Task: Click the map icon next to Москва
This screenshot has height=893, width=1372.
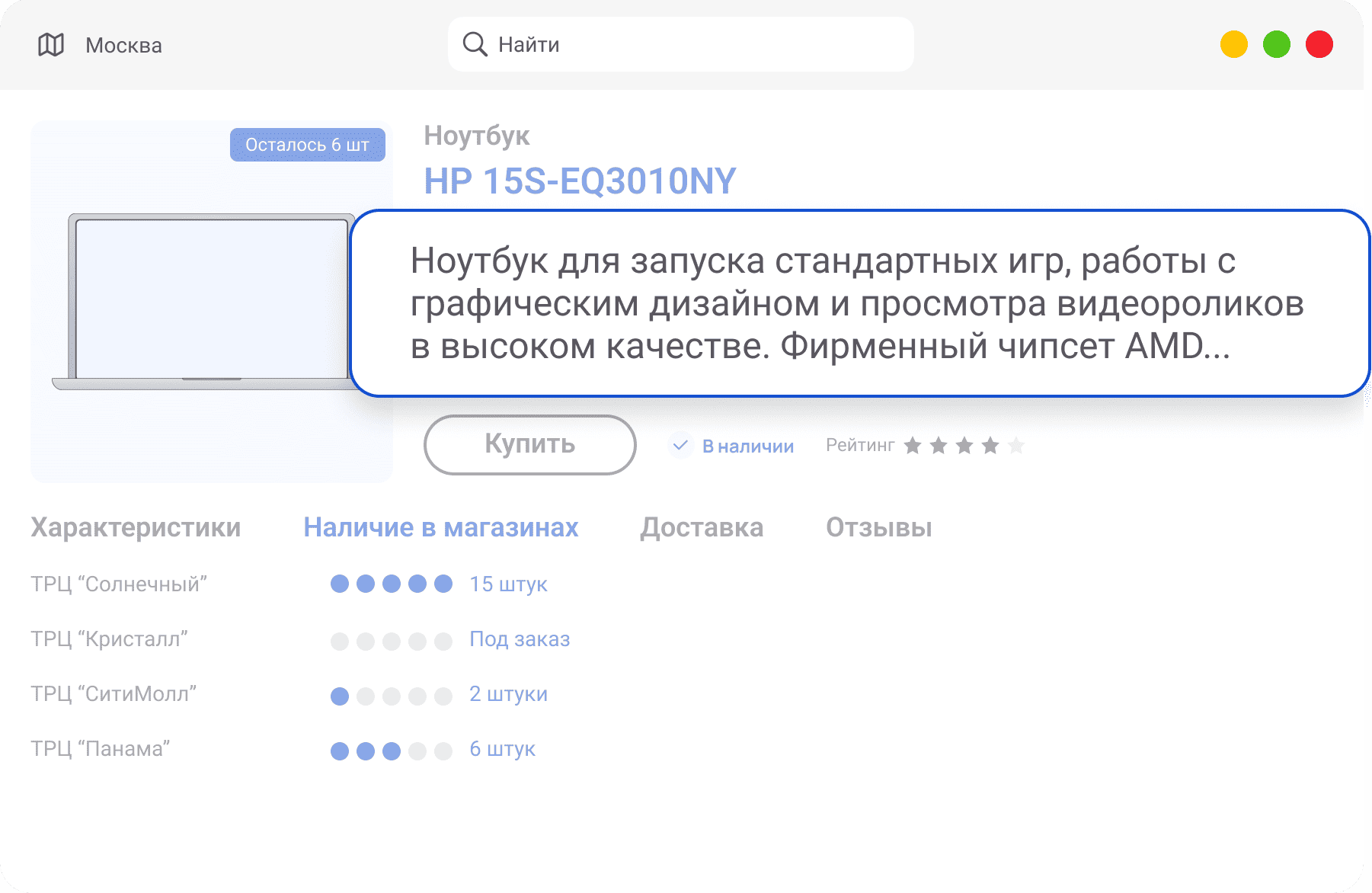Action: coord(51,45)
